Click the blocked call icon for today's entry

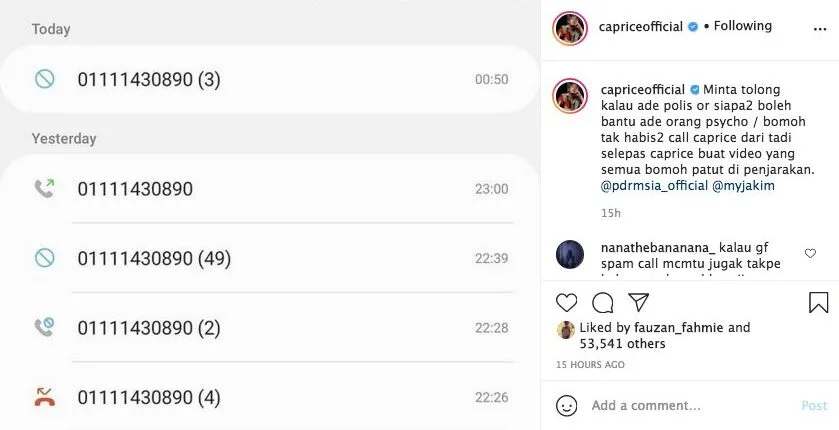(44, 79)
